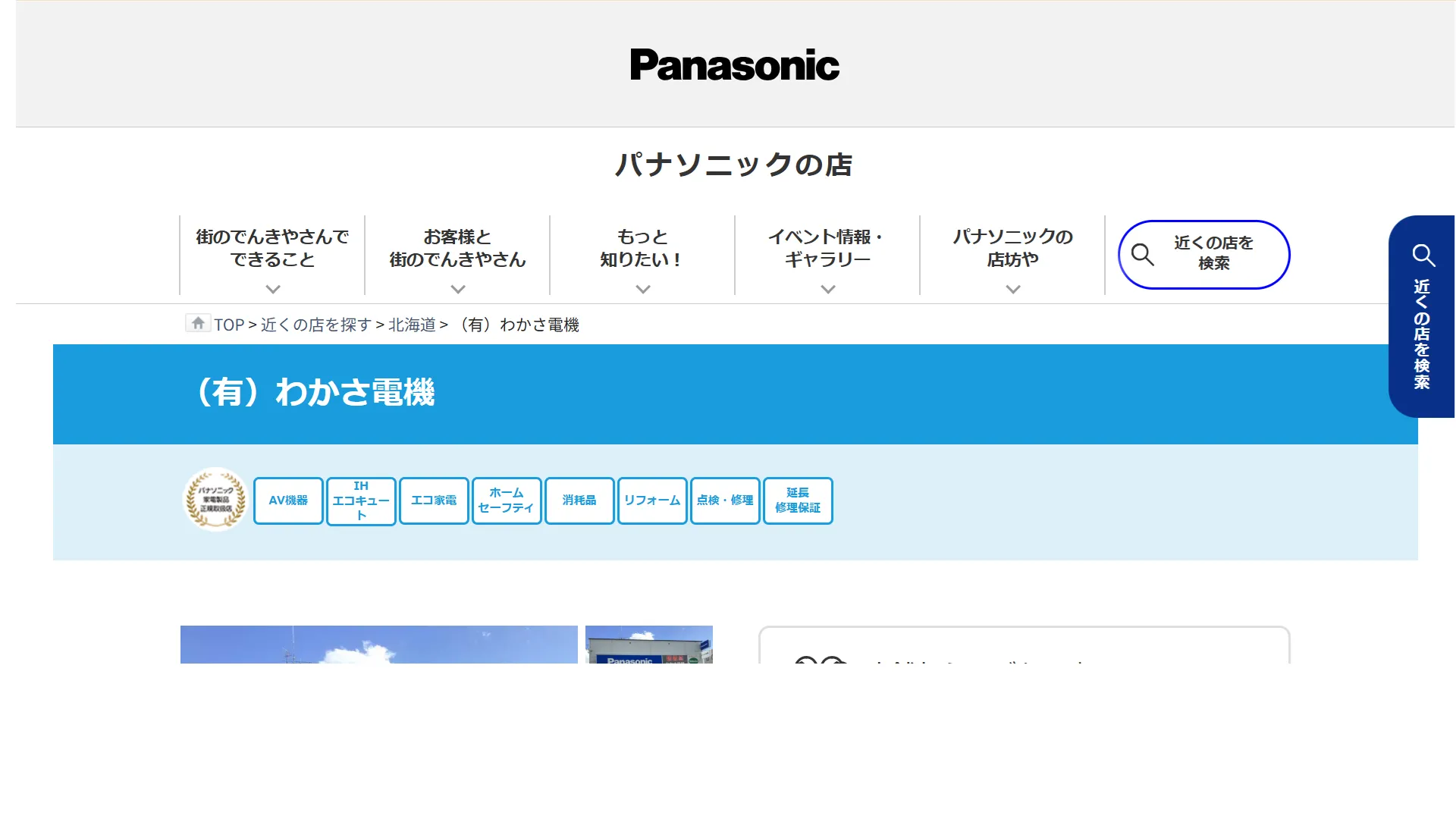Select the IHエコキュート category tag
Screen dimensions: 1456x819
click(x=361, y=500)
